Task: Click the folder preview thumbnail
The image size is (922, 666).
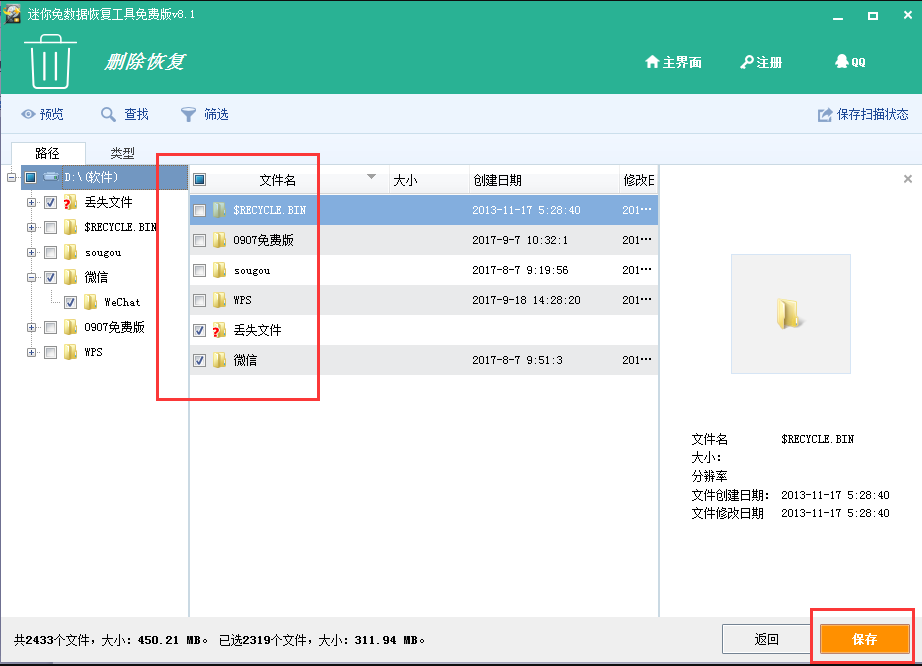Action: 790,314
